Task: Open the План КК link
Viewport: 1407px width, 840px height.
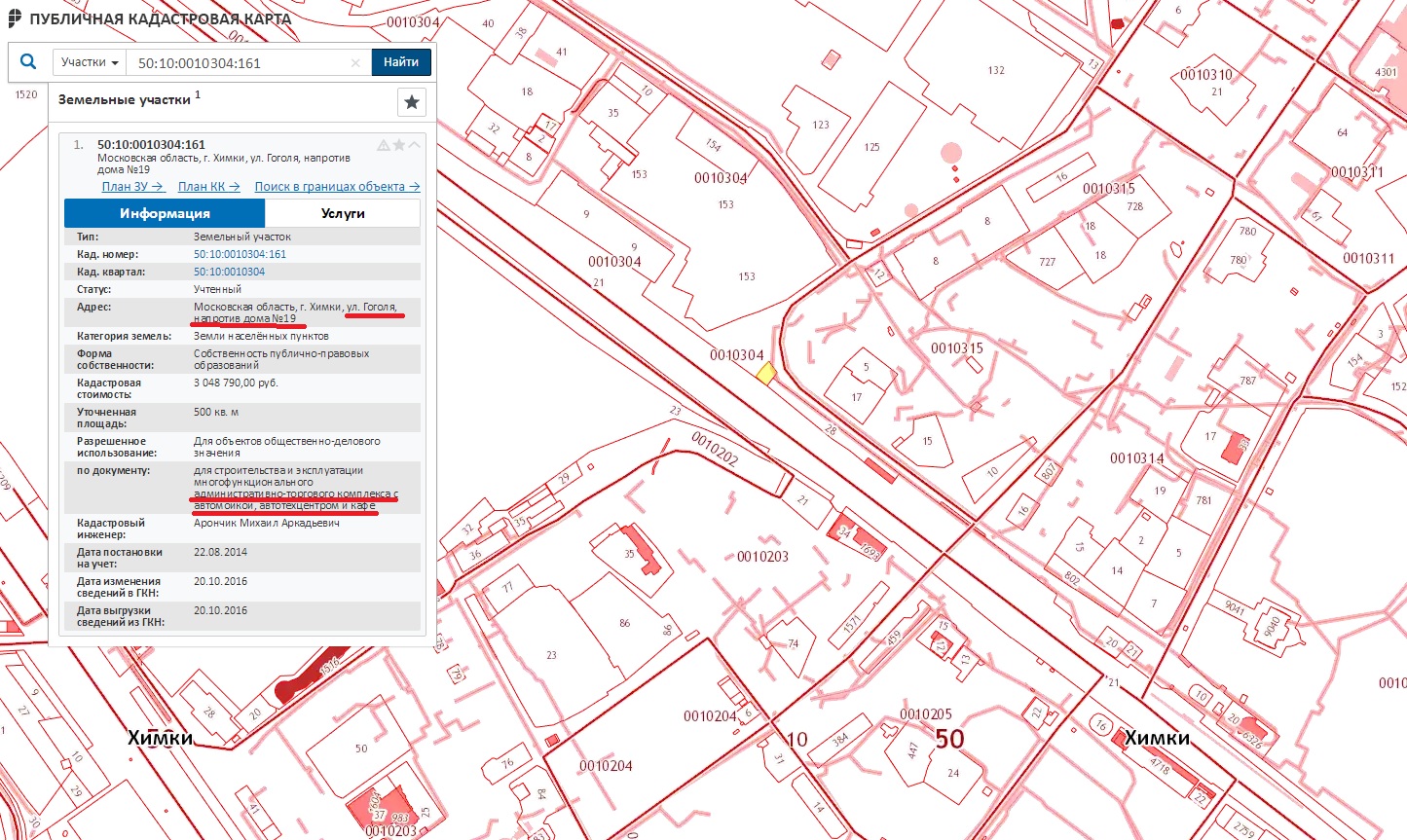Action: [x=208, y=187]
